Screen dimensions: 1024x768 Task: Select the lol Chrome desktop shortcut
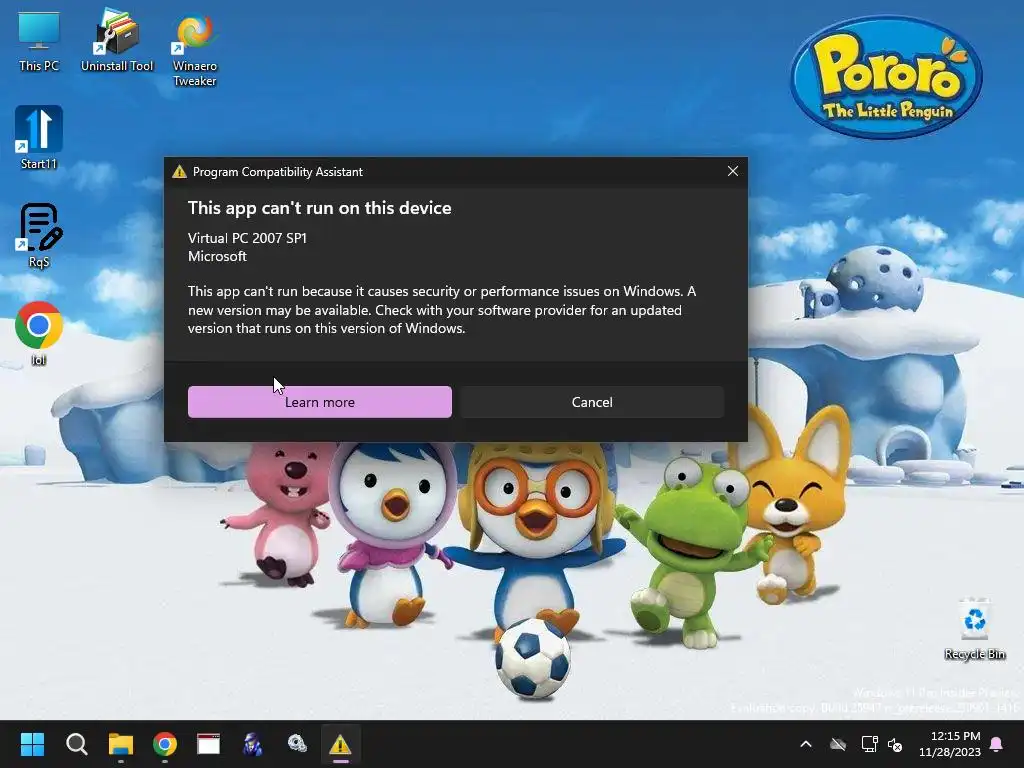[39, 334]
